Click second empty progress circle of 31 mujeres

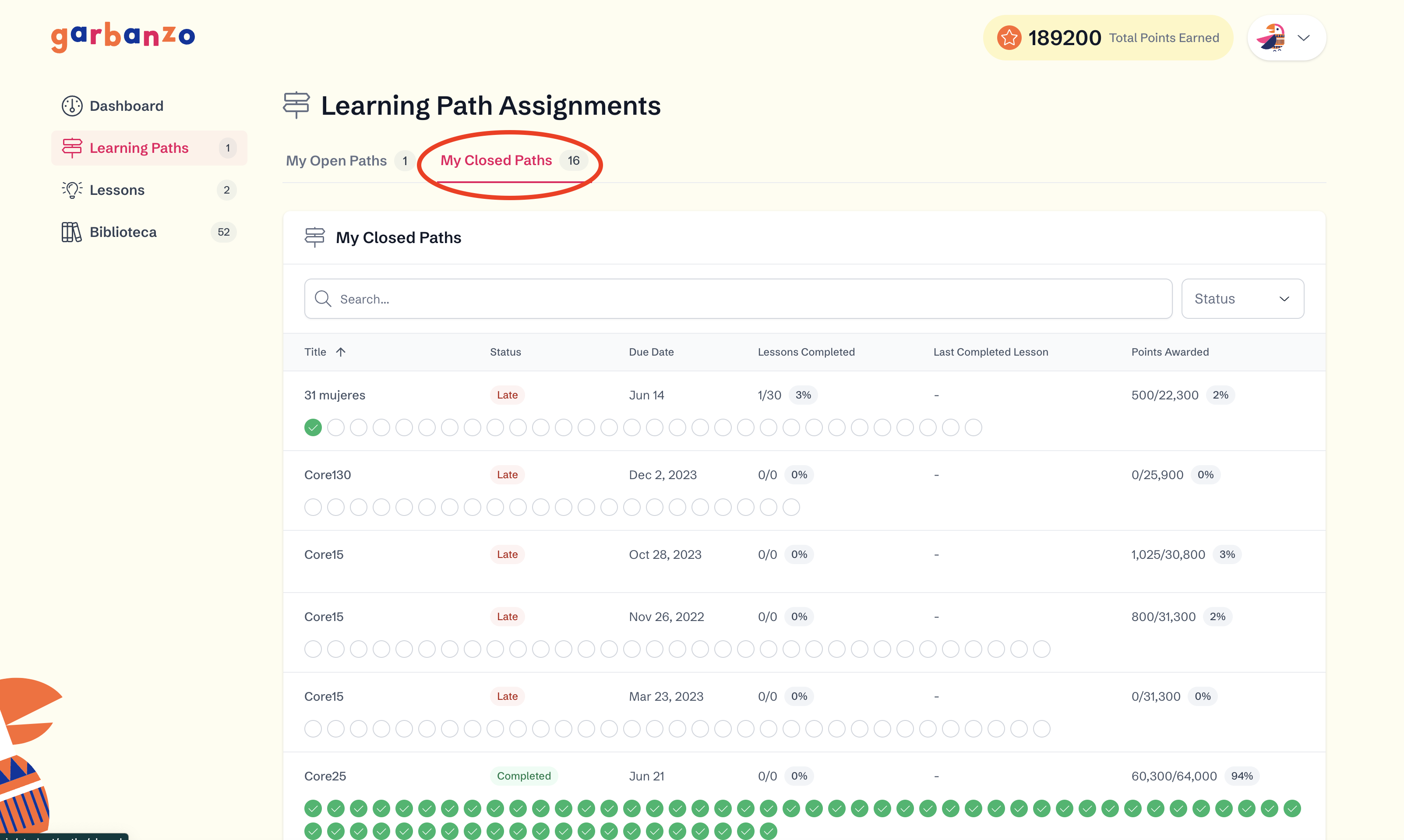coord(358,428)
